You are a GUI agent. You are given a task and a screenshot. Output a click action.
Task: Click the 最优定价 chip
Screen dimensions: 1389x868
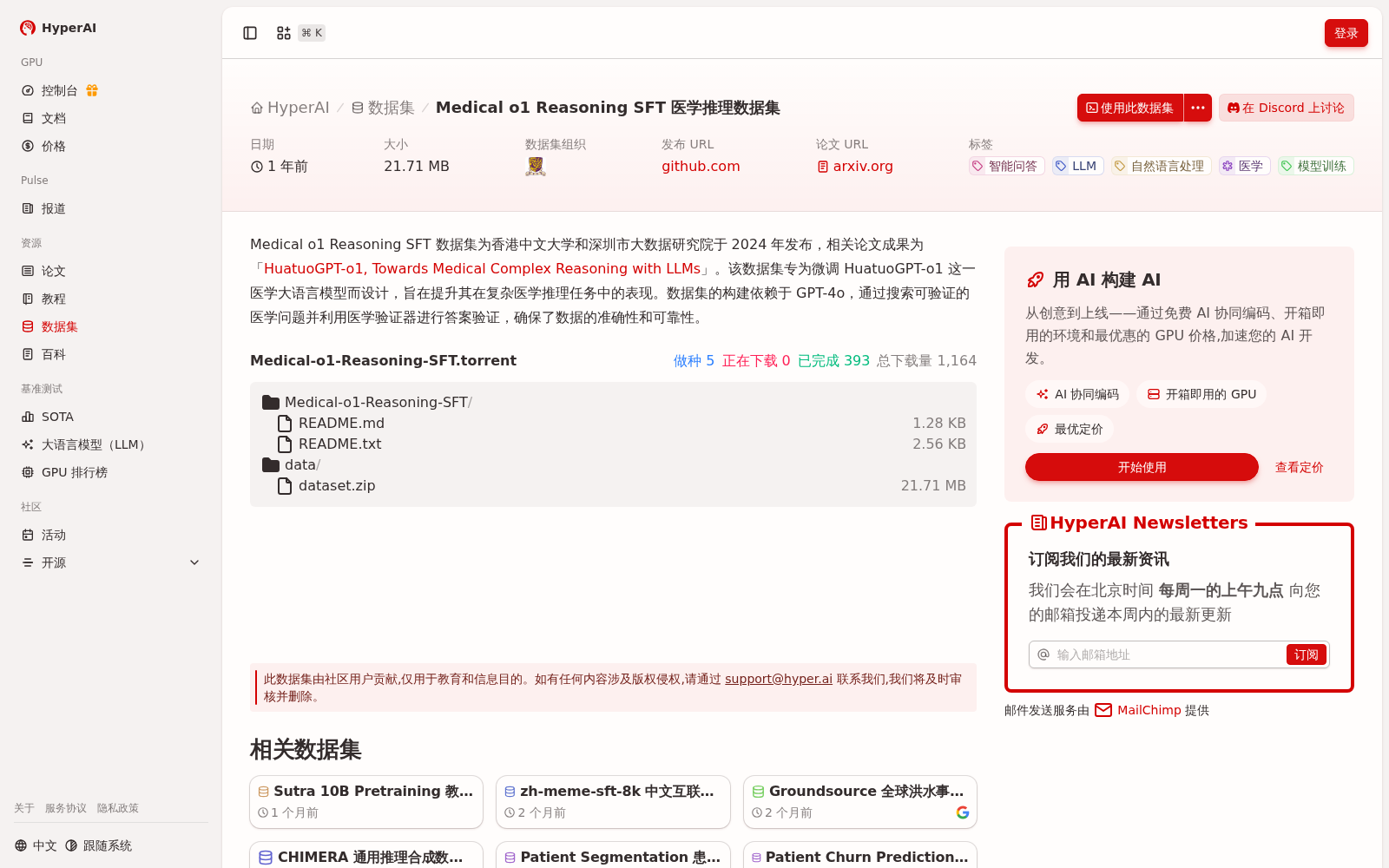click(1070, 429)
